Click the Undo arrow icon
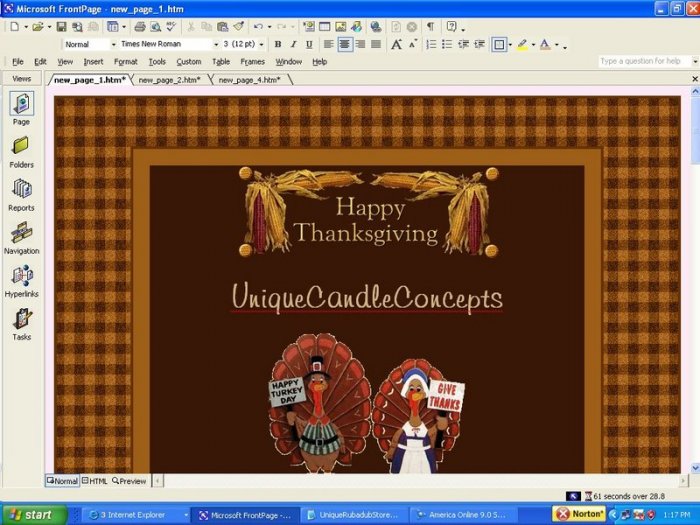This screenshot has height=525, width=700. pyautogui.click(x=258, y=27)
